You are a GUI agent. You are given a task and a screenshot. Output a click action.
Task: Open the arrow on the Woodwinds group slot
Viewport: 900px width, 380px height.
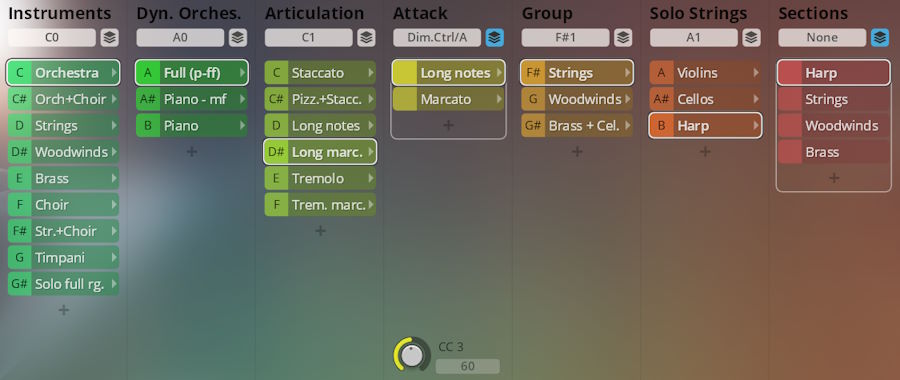627,99
